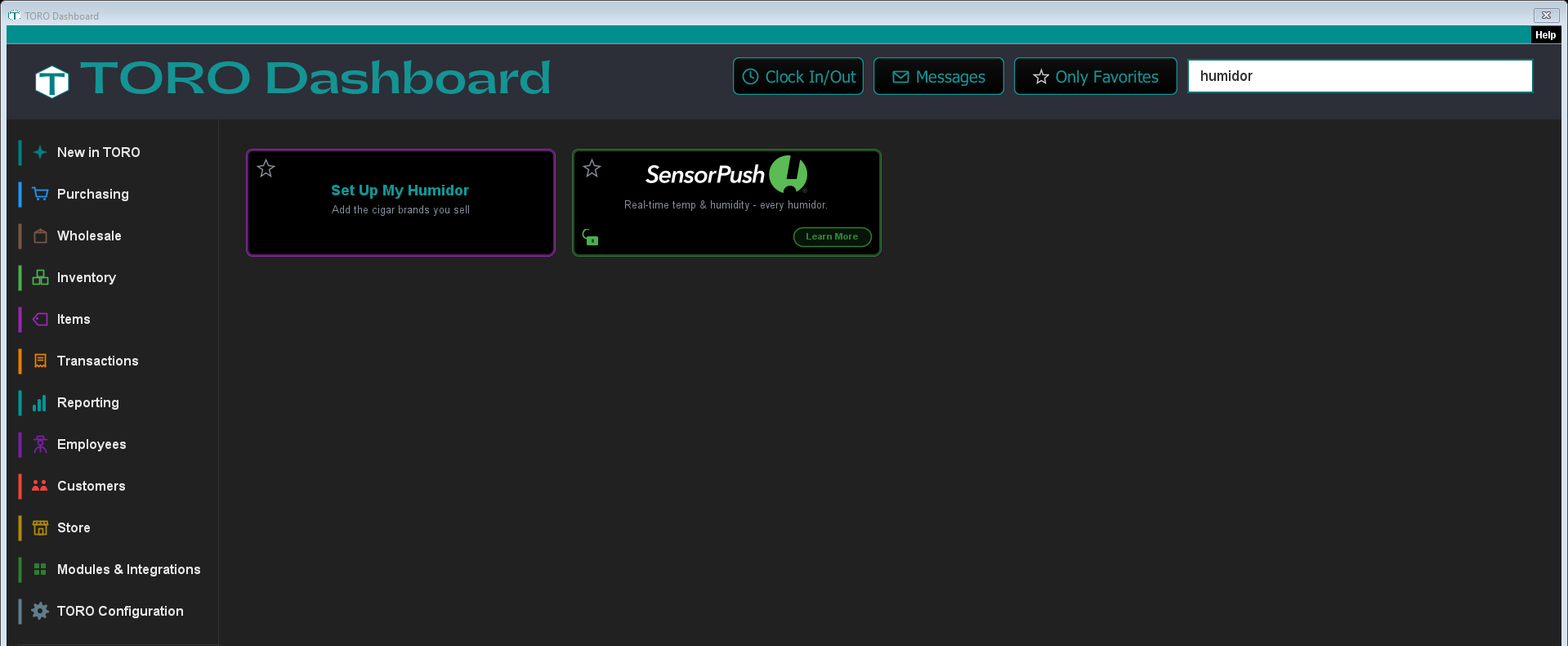Select Inventory in sidebar
The width and height of the screenshot is (1568, 646).
pyautogui.click(x=86, y=277)
